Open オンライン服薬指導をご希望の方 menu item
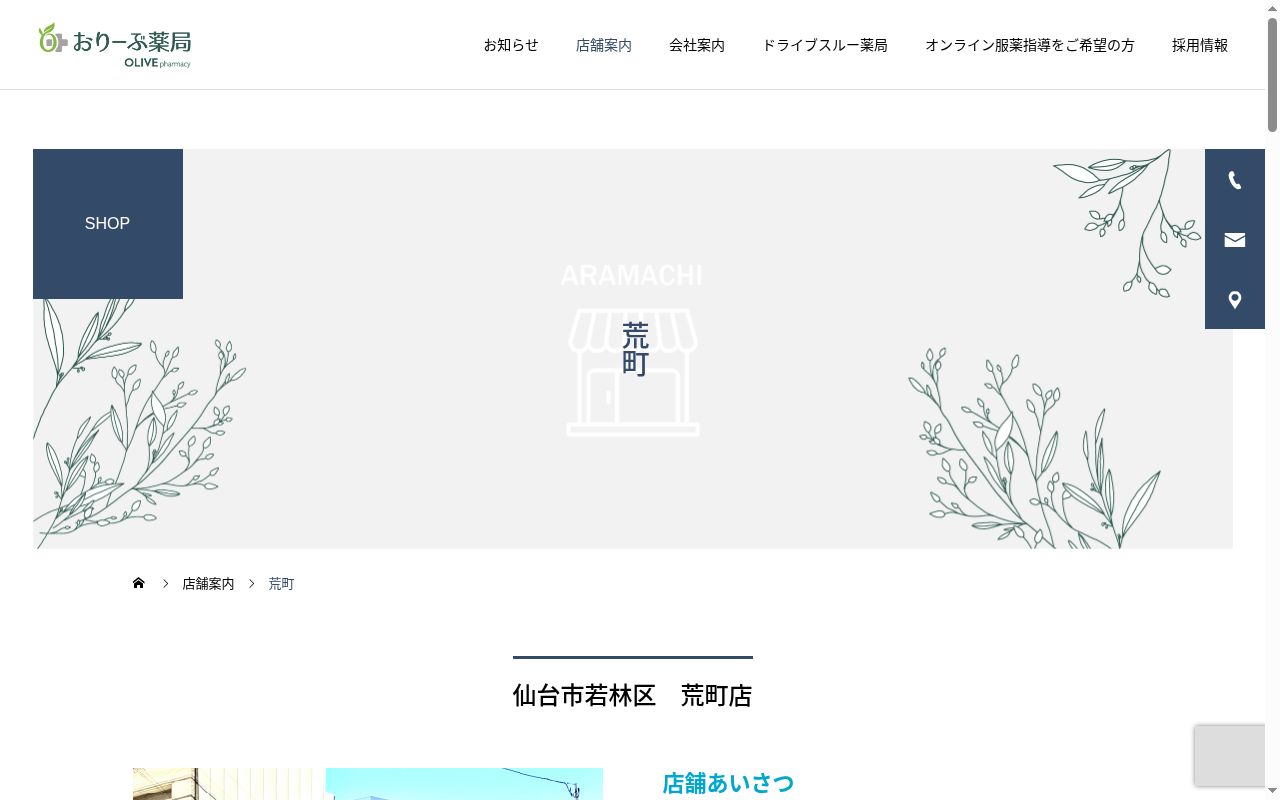This screenshot has width=1280, height=800. tap(1030, 45)
